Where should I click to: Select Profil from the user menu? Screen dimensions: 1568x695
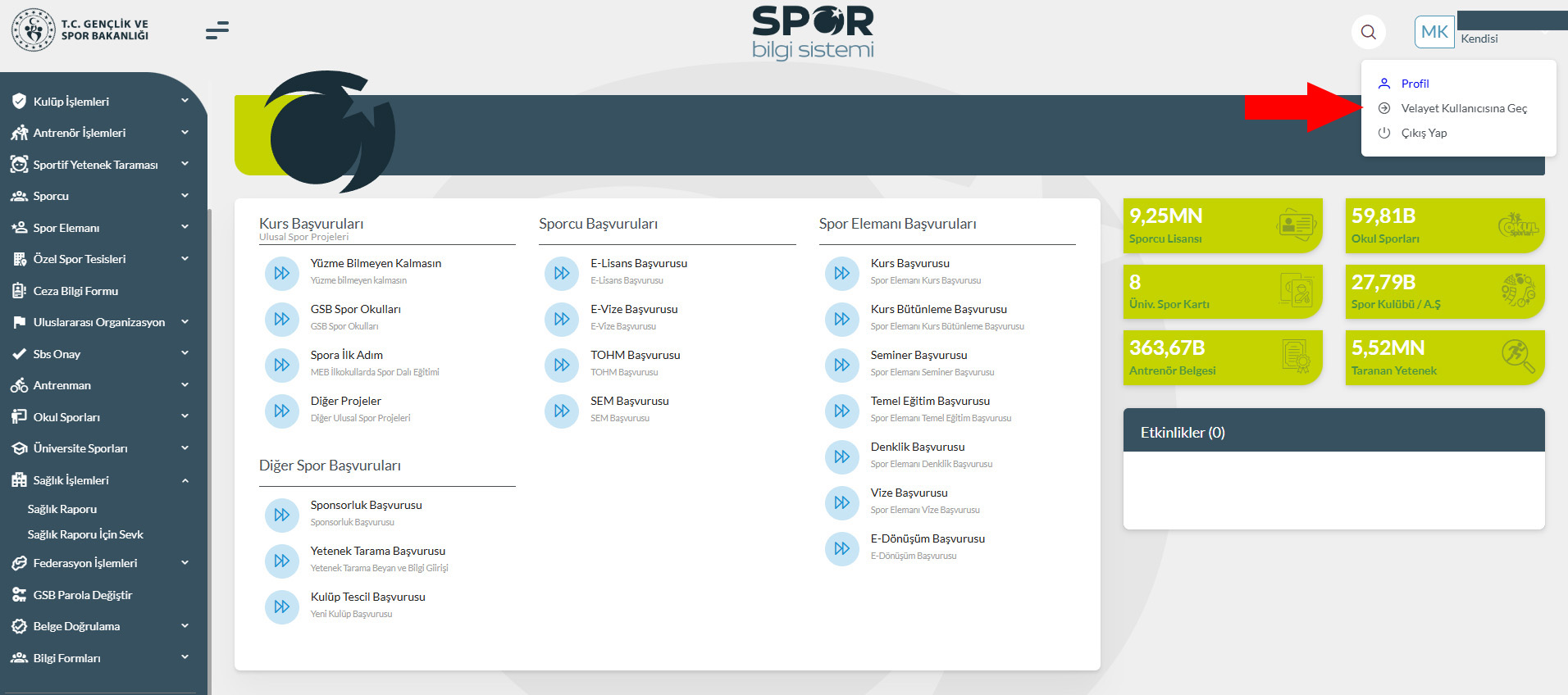(x=1415, y=84)
